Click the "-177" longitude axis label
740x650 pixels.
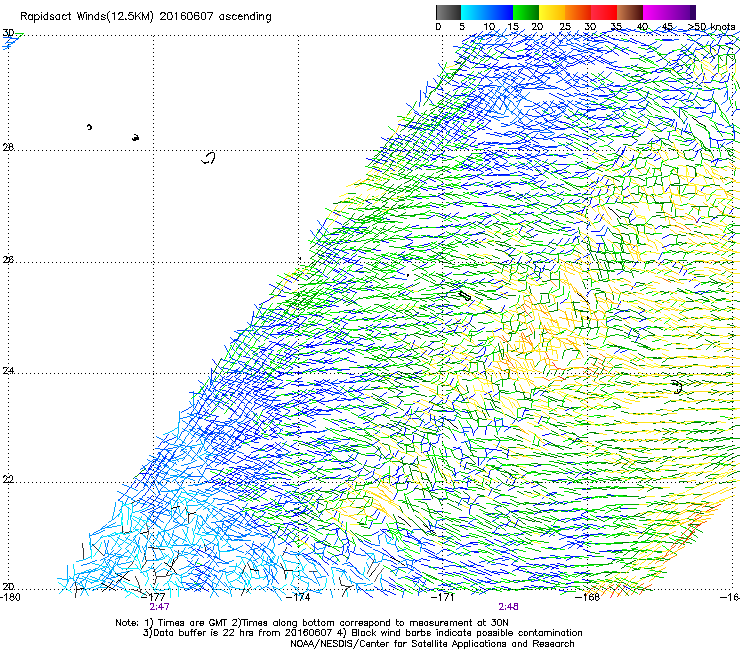click(155, 597)
